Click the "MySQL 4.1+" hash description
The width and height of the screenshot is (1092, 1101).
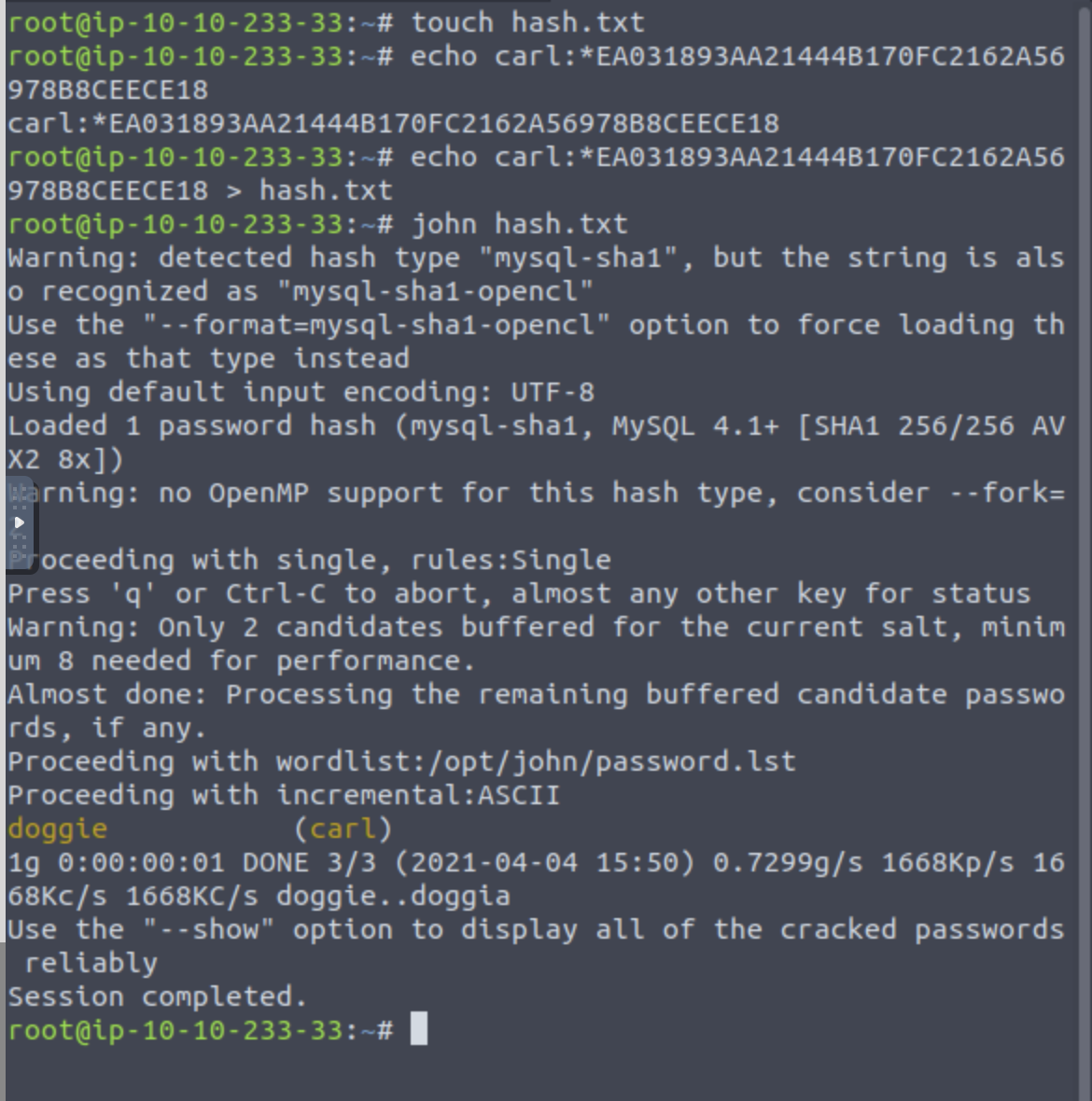pyautogui.click(x=695, y=425)
